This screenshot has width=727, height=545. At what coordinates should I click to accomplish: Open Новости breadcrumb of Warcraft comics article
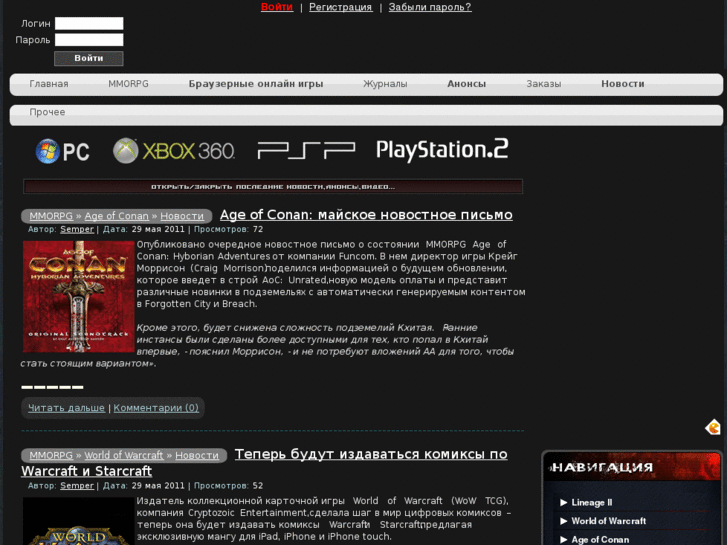(x=197, y=455)
